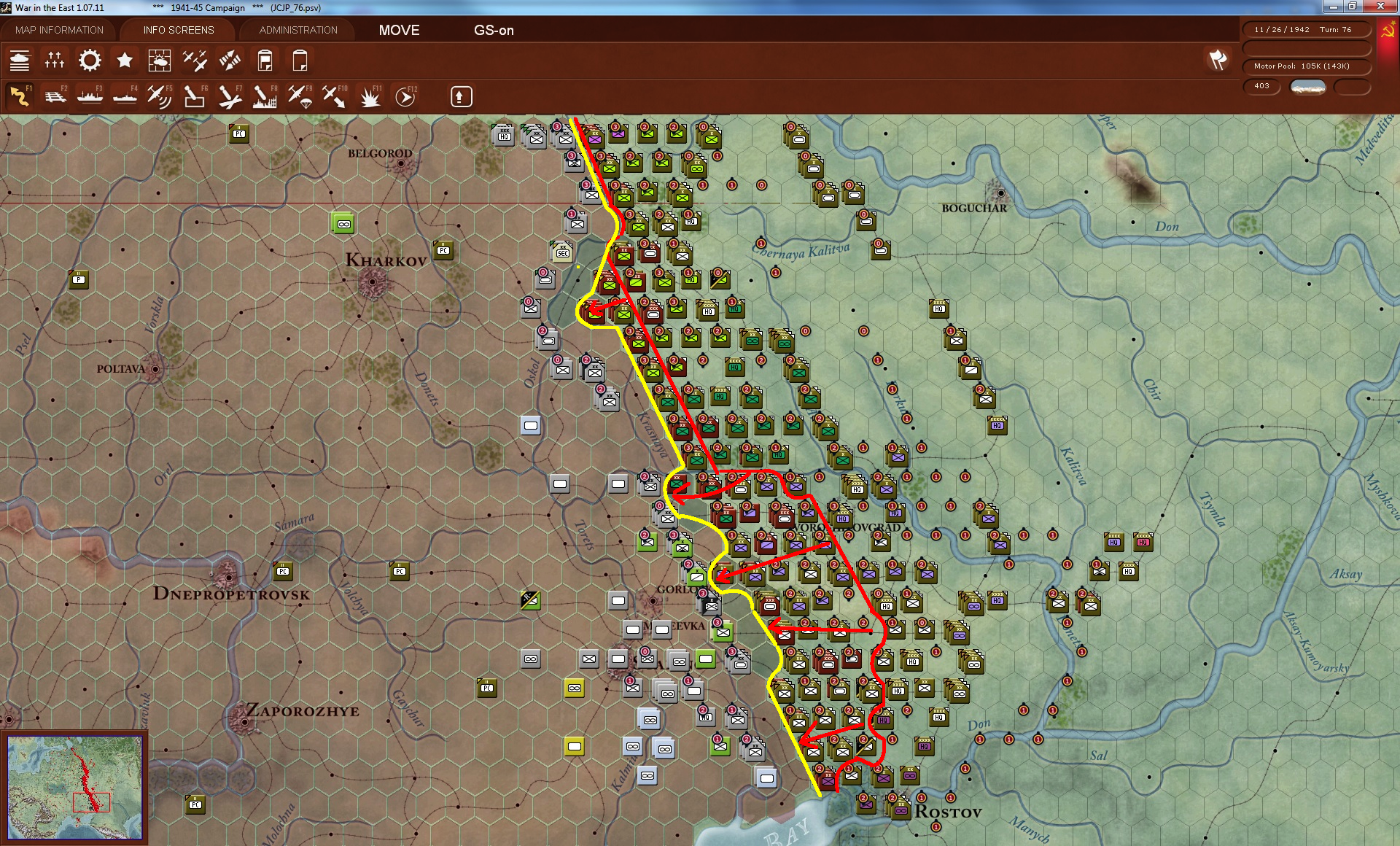Select the PC counter east of Dnepropetrovsk
Screen dimensions: 1400x846
coord(283,571)
